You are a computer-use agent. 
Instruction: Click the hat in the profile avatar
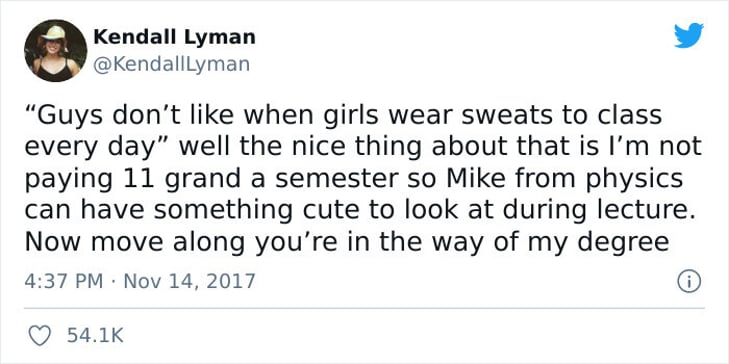tap(54, 33)
